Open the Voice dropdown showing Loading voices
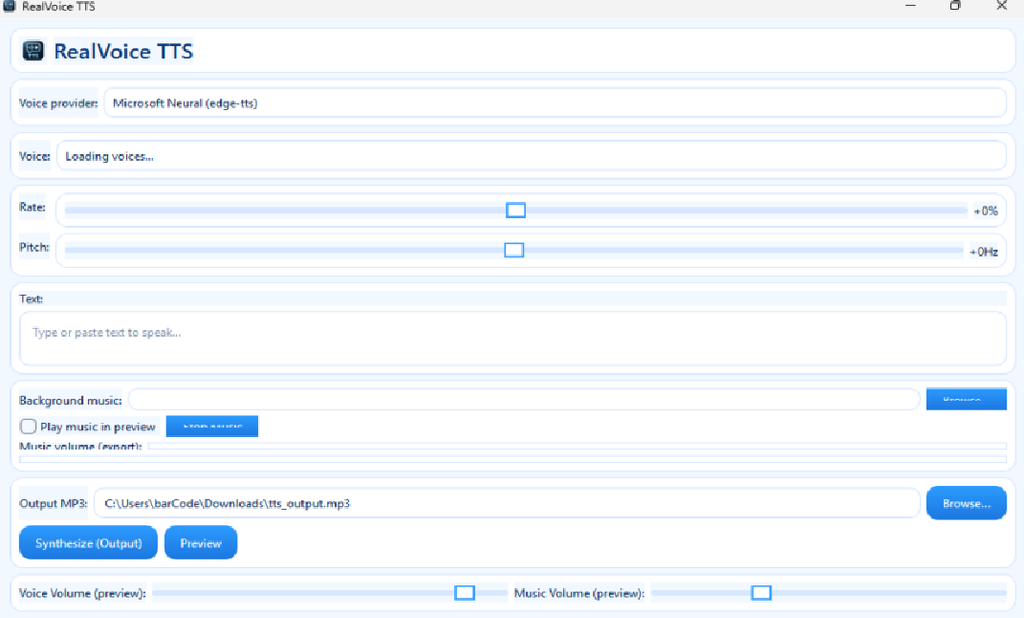 tap(531, 156)
